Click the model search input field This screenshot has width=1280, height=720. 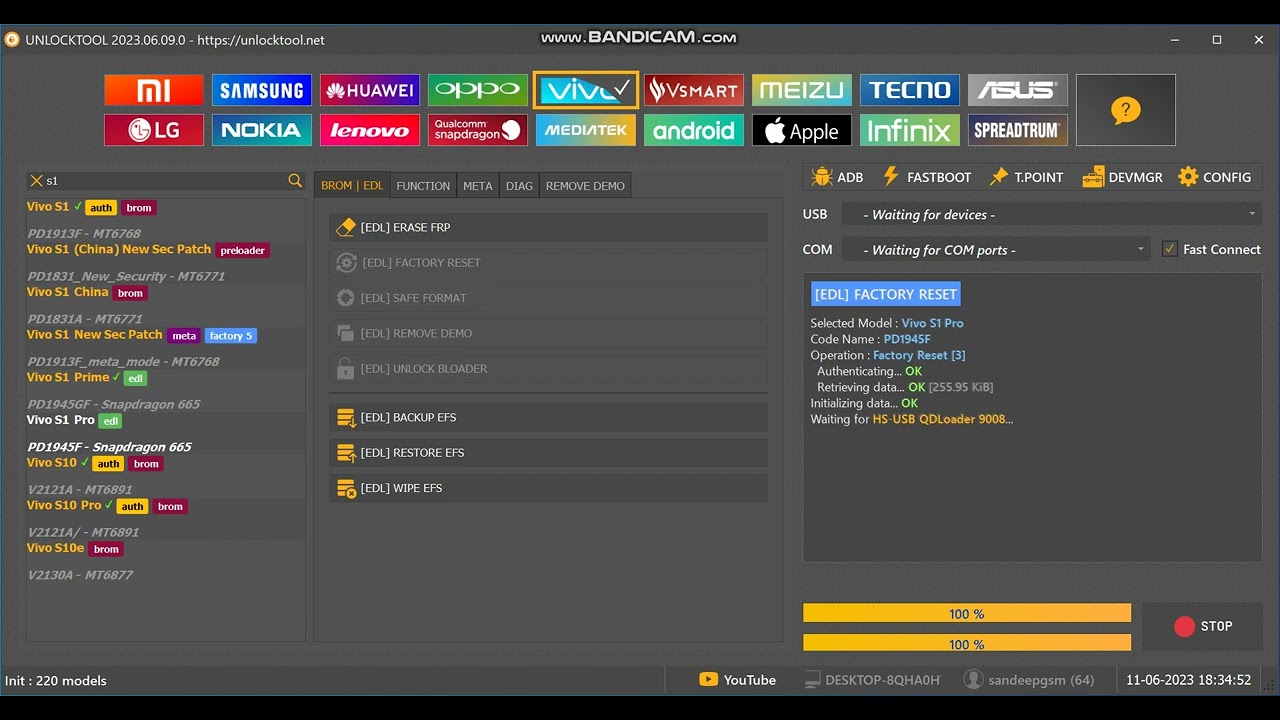coord(165,181)
